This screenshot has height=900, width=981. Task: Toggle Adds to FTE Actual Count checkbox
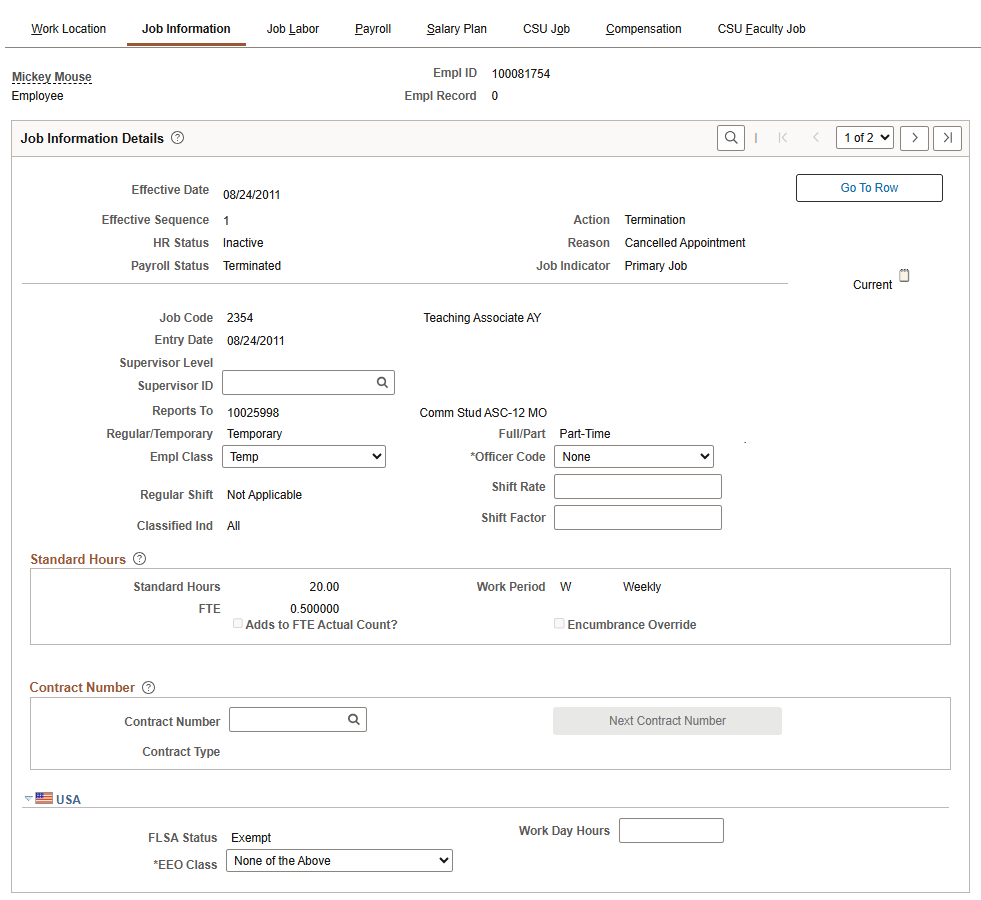point(238,624)
